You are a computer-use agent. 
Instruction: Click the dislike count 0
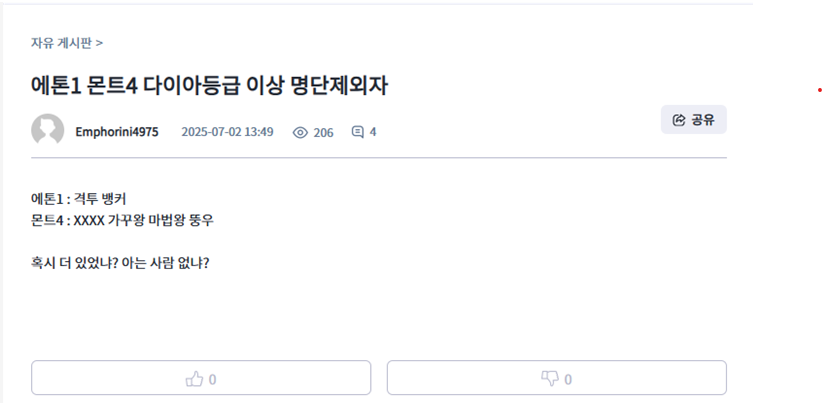click(568, 379)
